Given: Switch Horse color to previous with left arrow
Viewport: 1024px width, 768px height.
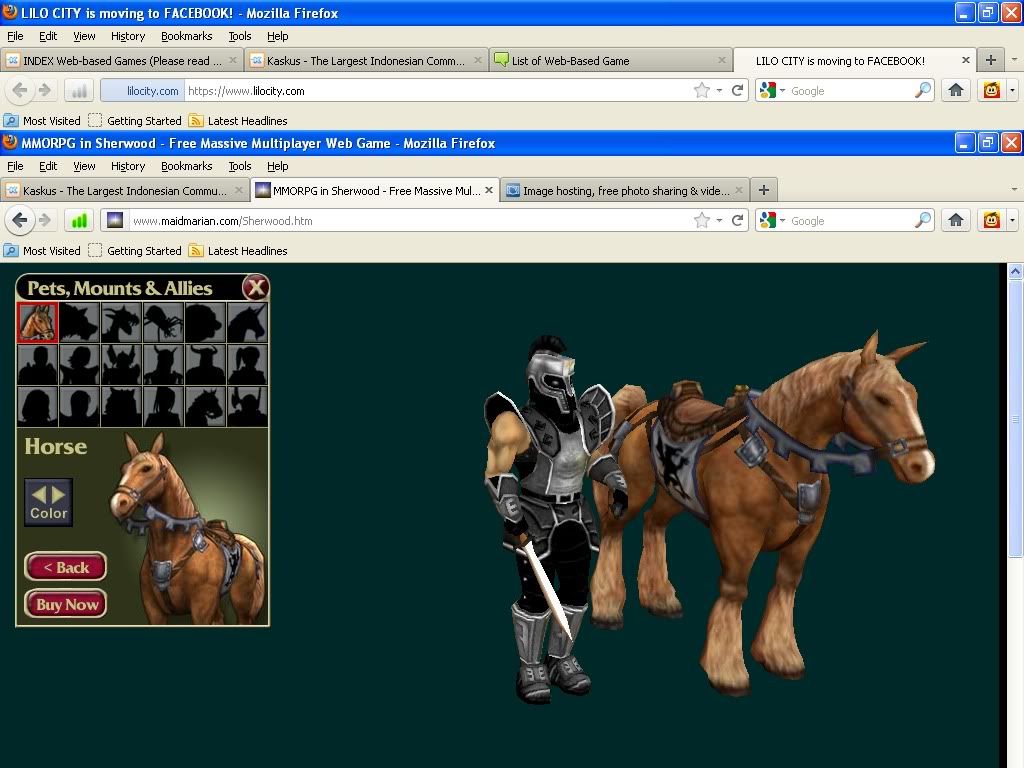Looking at the screenshot, I should point(39,494).
